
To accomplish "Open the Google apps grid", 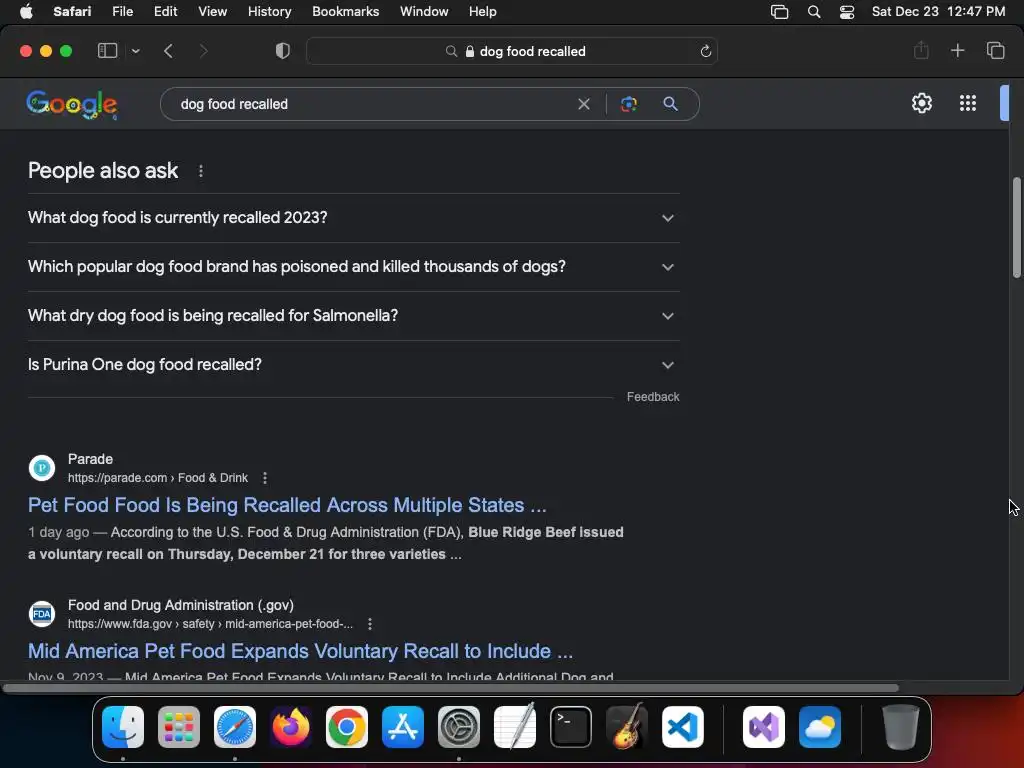I will pos(968,103).
